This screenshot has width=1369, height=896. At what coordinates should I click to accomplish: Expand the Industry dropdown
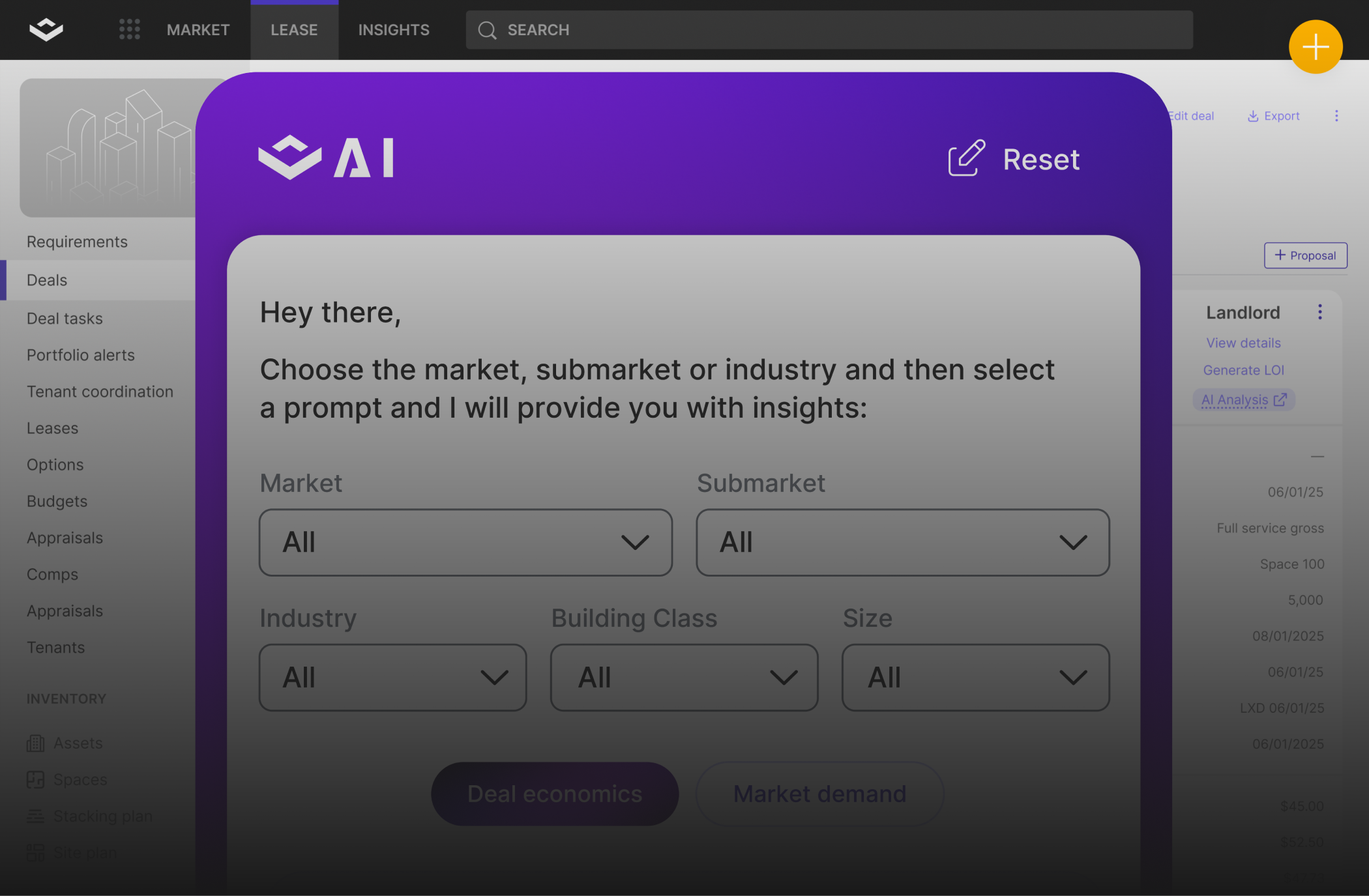(x=392, y=678)
